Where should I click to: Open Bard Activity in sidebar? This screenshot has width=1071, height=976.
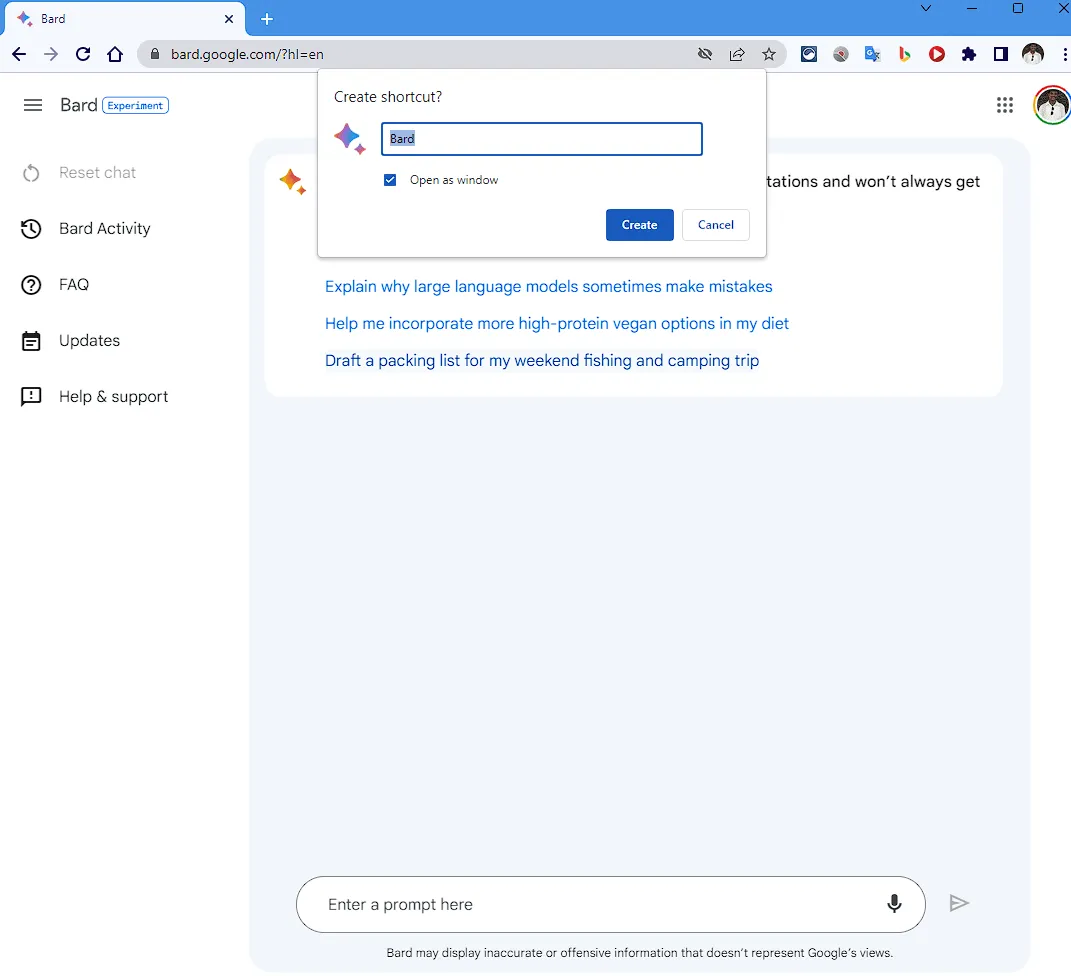point(104,229)
